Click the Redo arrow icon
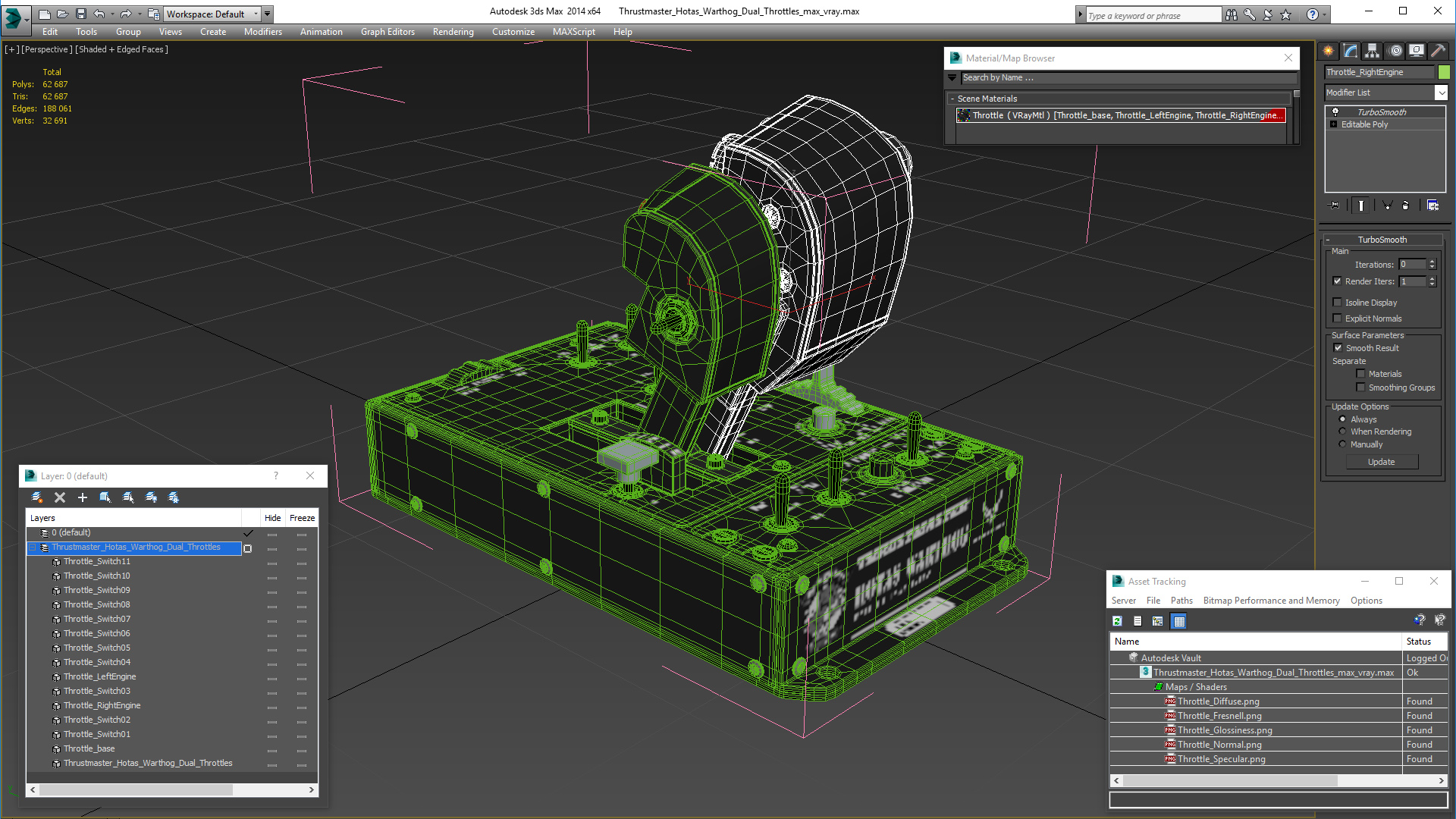Viewport: 1456px width, 819px height. click(126, 14)
